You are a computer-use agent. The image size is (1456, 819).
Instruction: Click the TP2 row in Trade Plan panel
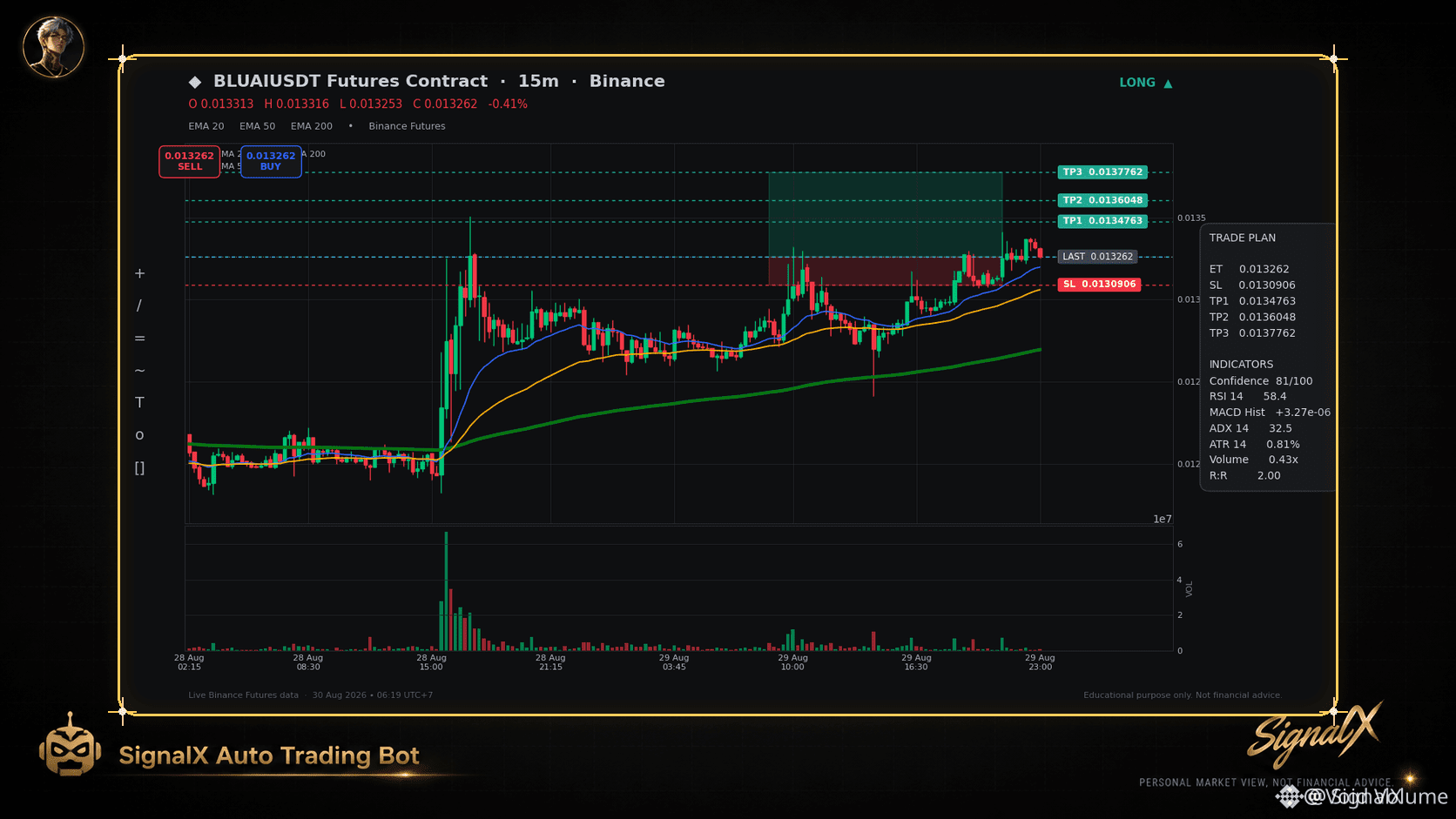point(1252,317)
